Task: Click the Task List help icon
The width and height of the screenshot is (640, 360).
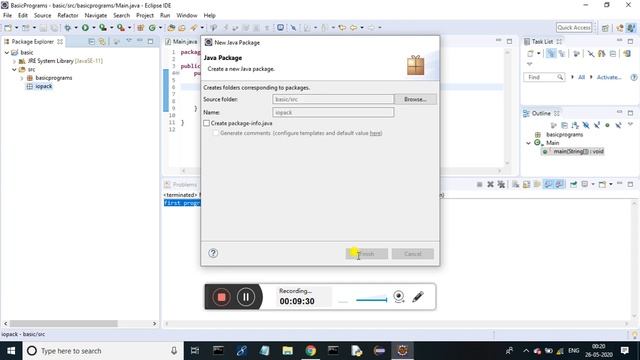Action: coord(634,77)
